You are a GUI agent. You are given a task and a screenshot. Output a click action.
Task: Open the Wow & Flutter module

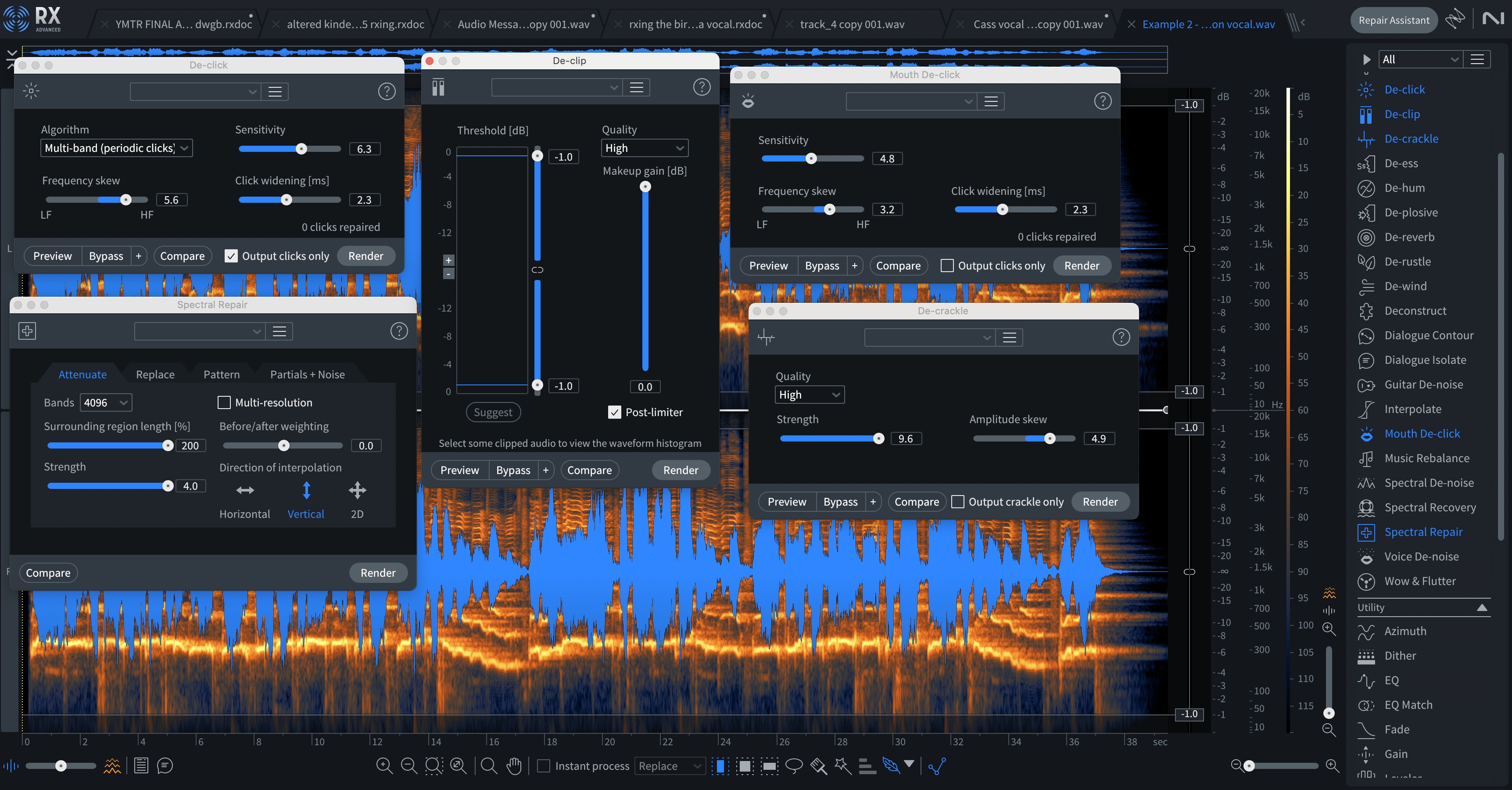click(x=1420, y=581)
